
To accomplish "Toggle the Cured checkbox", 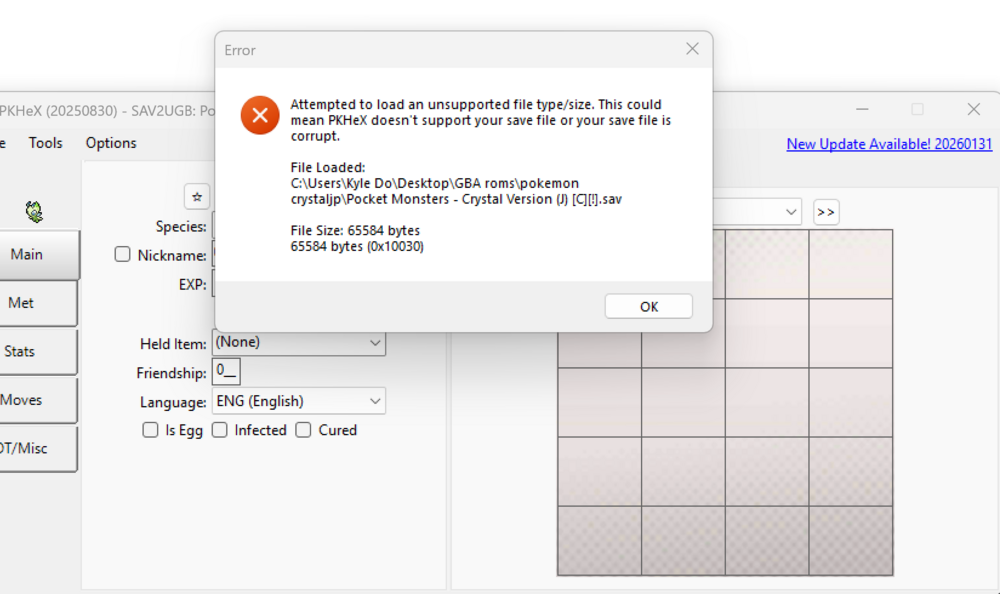I will click(304, 430).
